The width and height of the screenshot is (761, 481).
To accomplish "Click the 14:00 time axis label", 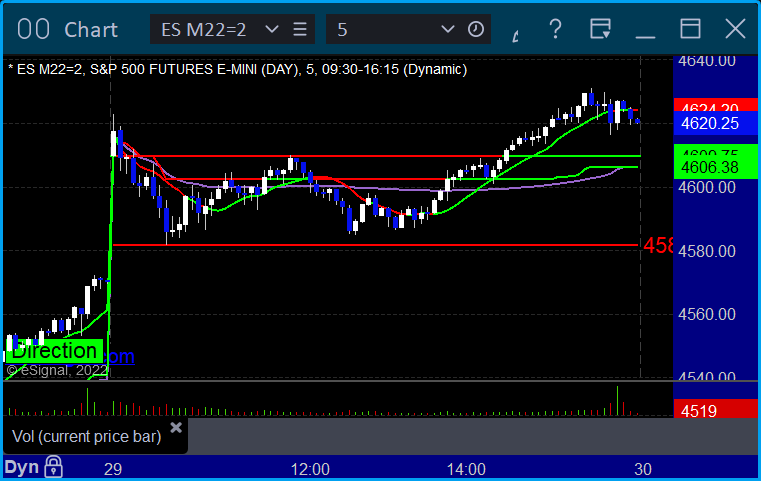I will 466,469.
